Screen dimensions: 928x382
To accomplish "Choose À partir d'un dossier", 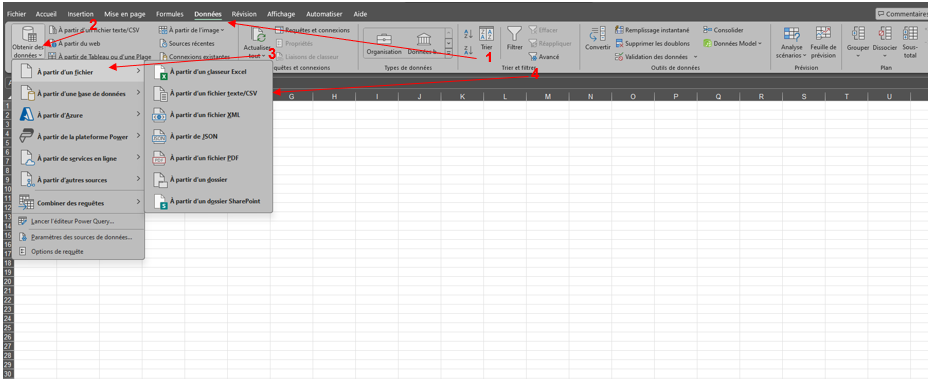I will 209,179.
